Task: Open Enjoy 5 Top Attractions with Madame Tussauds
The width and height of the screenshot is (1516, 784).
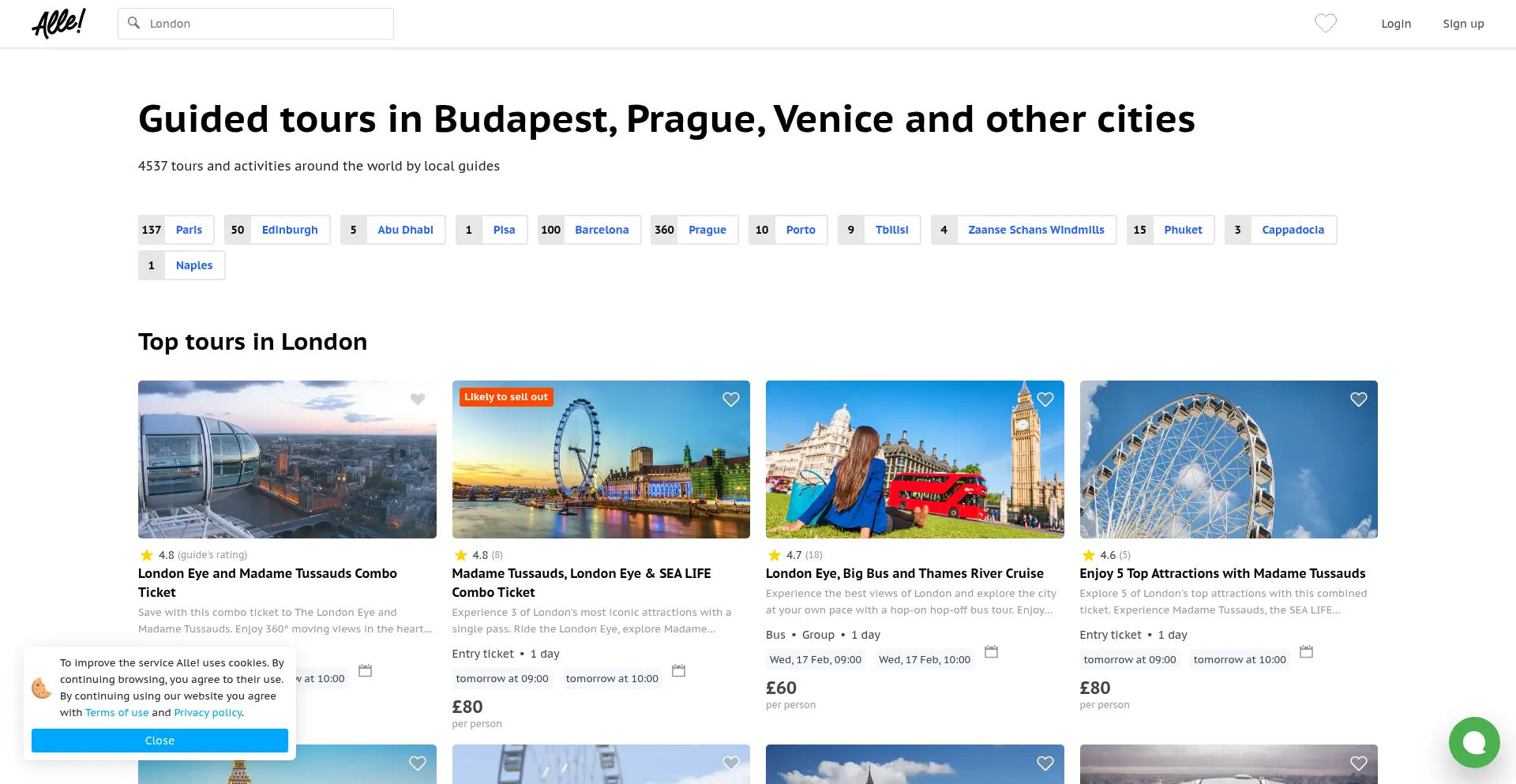Action: pos(1222,573)
